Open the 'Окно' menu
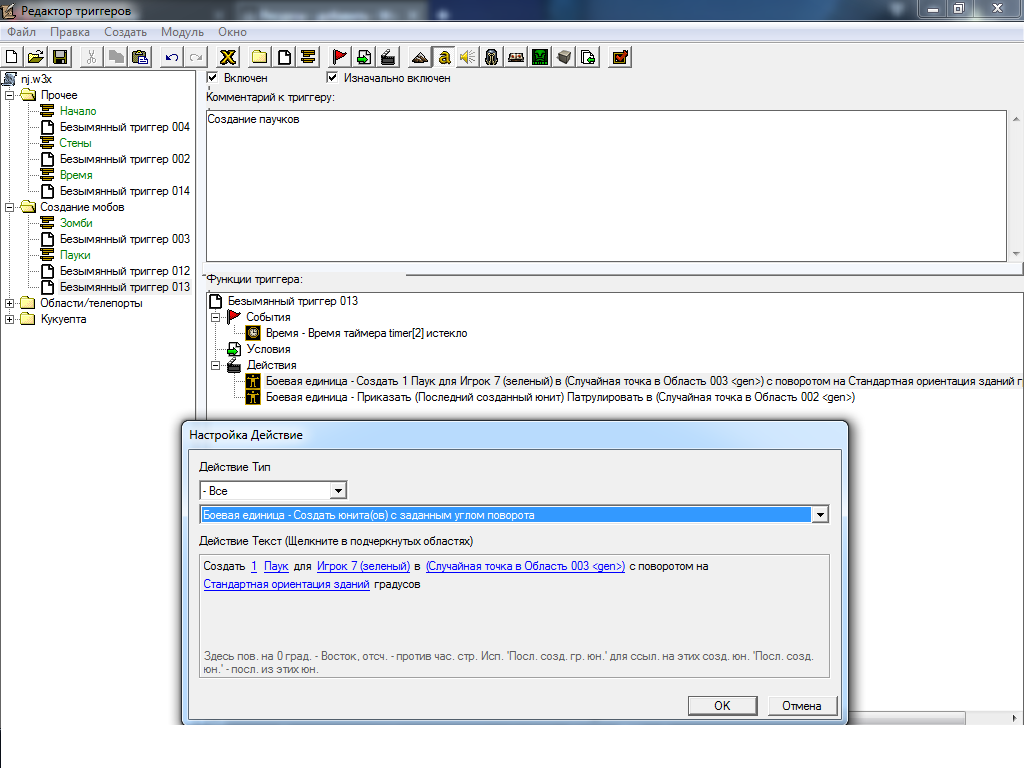Image resolution: width=1024 pixels, height=768 pixels. point(232,32)
